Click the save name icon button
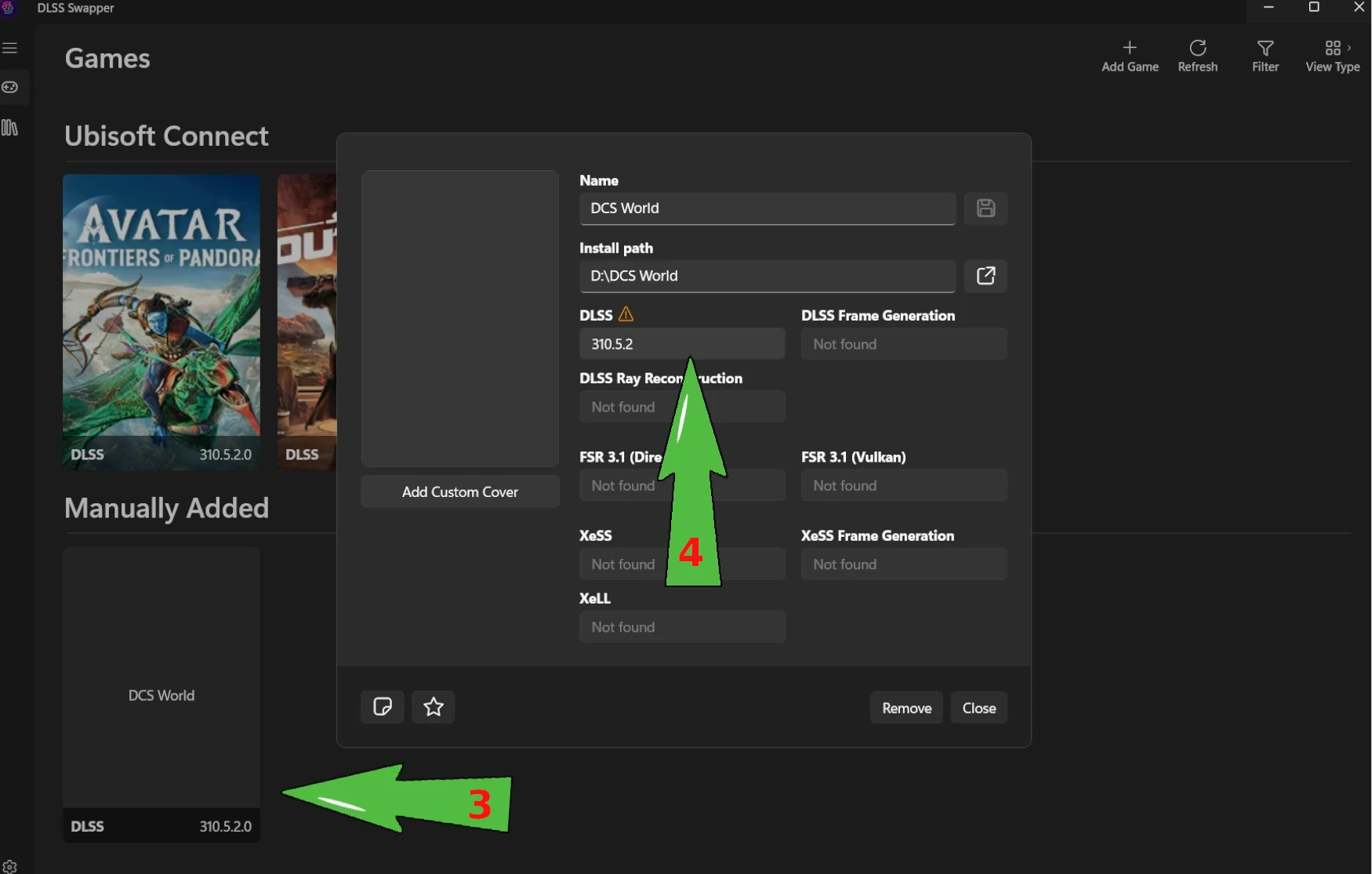 pos(985,209)
